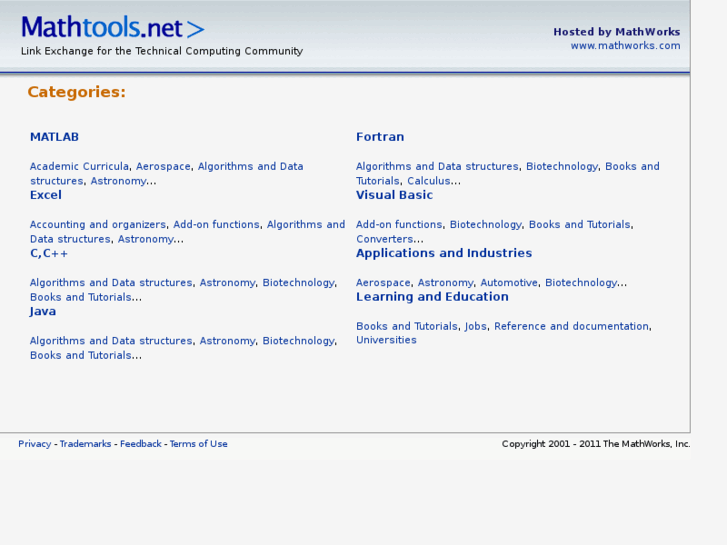Open the Privacy footer link
This screenshot has width=727, height=545.
tap(34, 444)
